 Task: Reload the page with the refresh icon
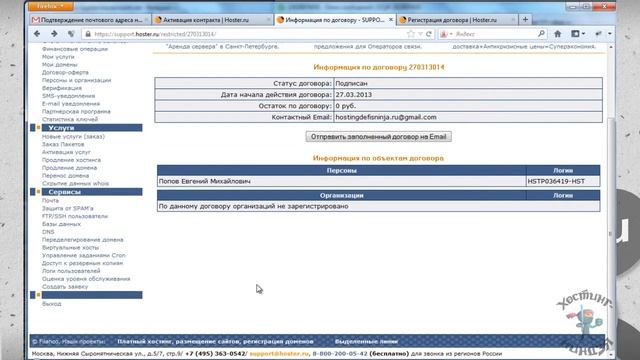pyautogui.click(x=429, y=34)
